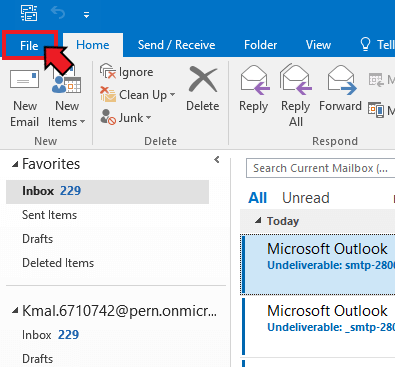Open the File tab
This screenshot has height=367, width=395.
point(29,45)
